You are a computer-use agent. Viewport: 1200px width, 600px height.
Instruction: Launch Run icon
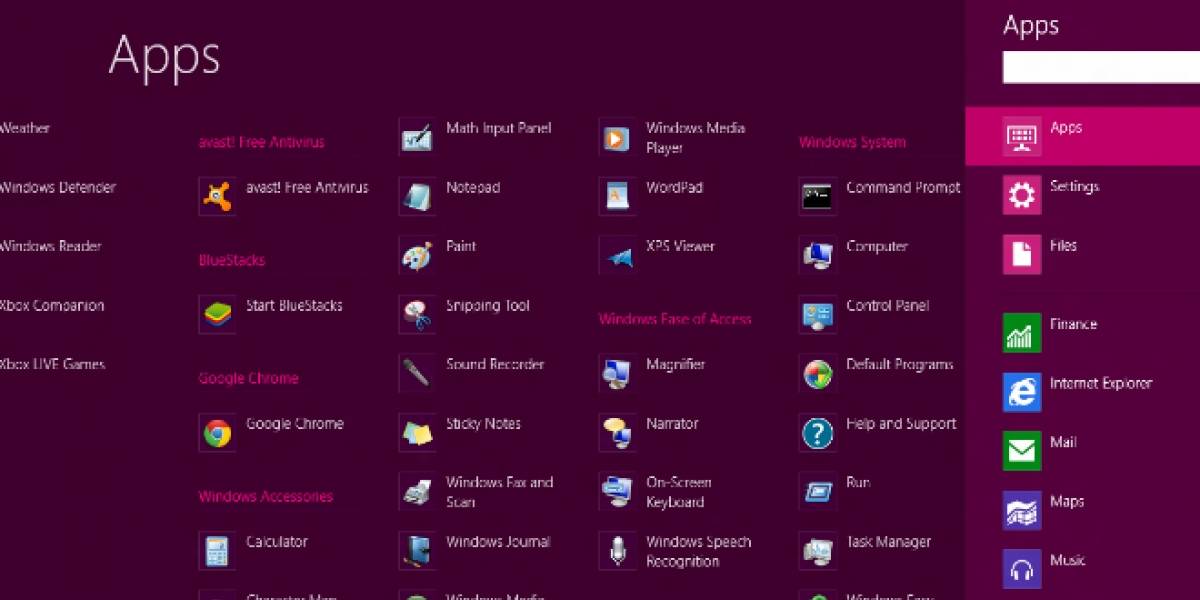tap(818, 491)
